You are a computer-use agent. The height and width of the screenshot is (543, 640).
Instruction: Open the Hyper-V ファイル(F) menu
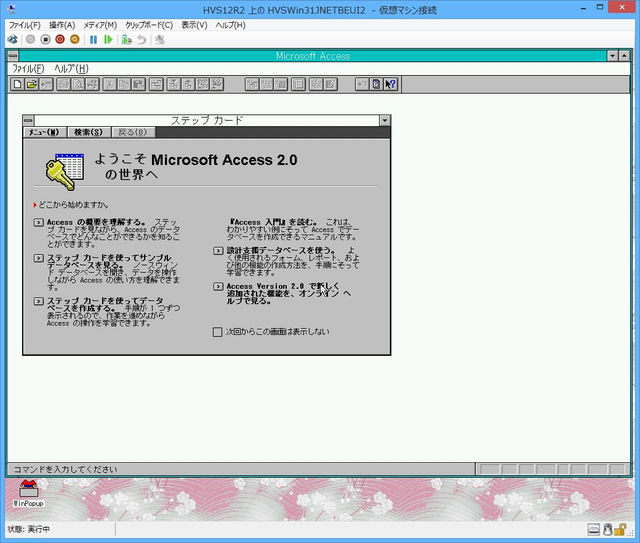[25, 25]
